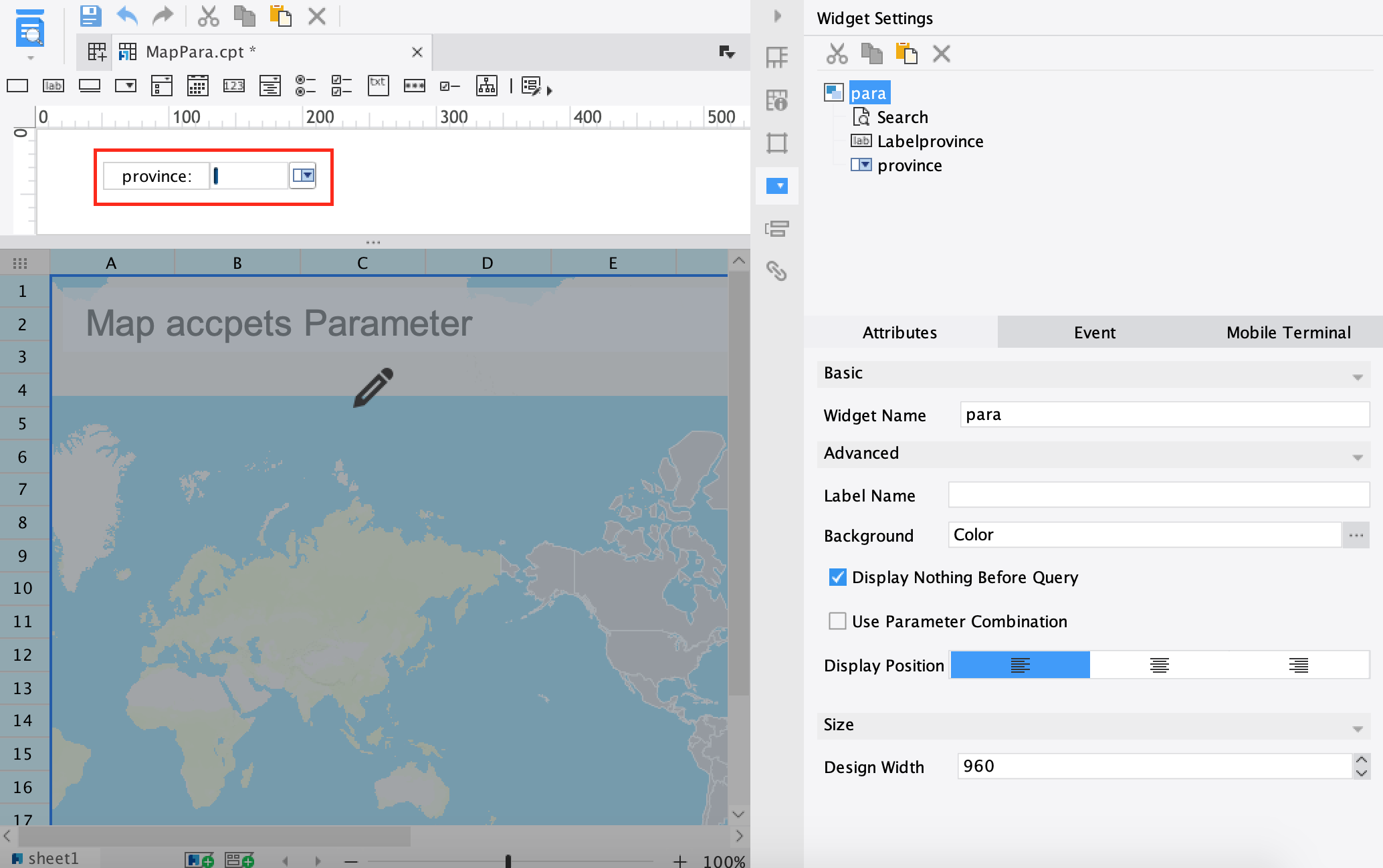Switch to the Event tab
The height and width of the screenshot is (868, 1383).
pos(1095,332)
